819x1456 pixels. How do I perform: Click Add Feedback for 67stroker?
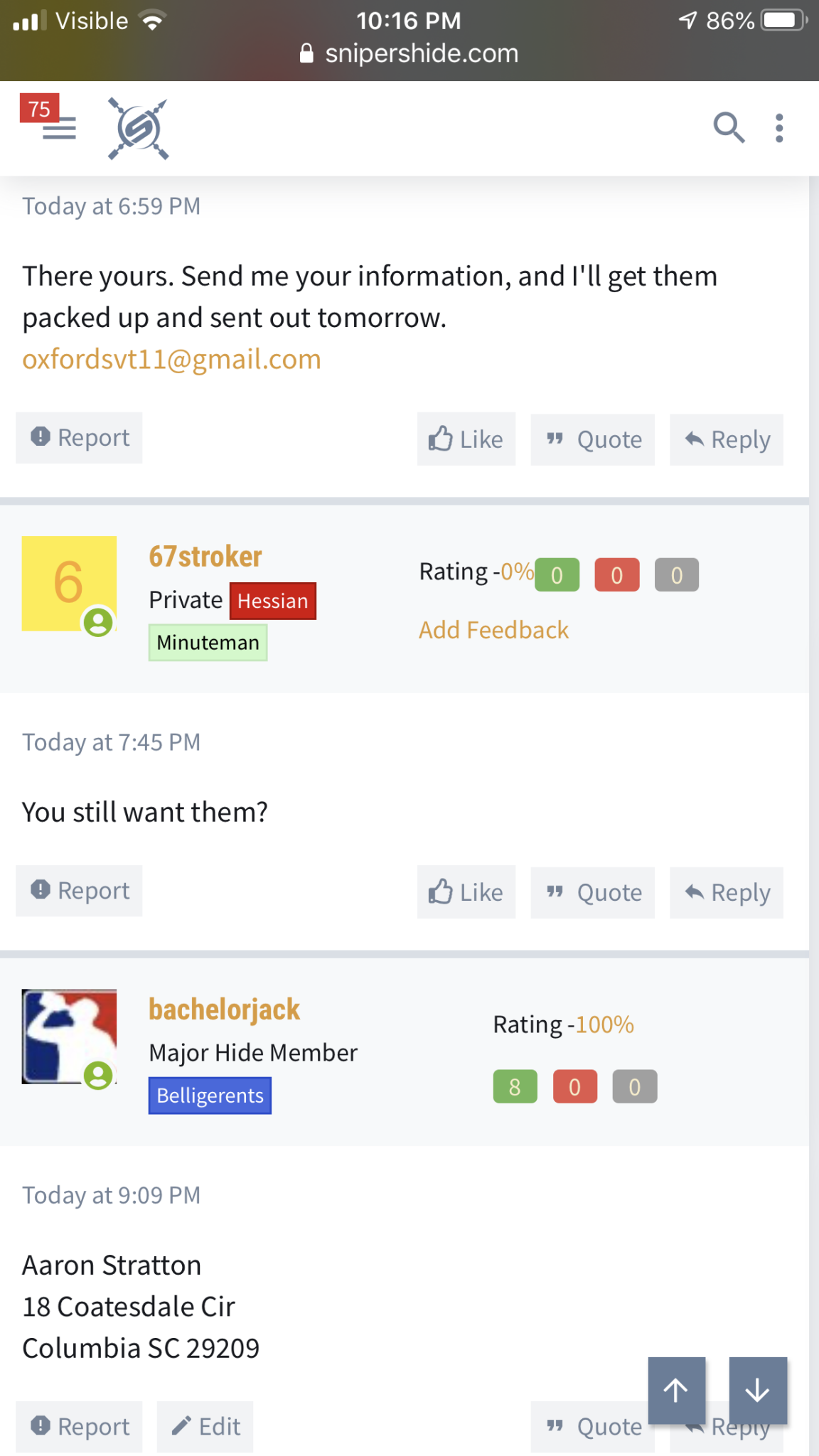(x=493, y=630)
